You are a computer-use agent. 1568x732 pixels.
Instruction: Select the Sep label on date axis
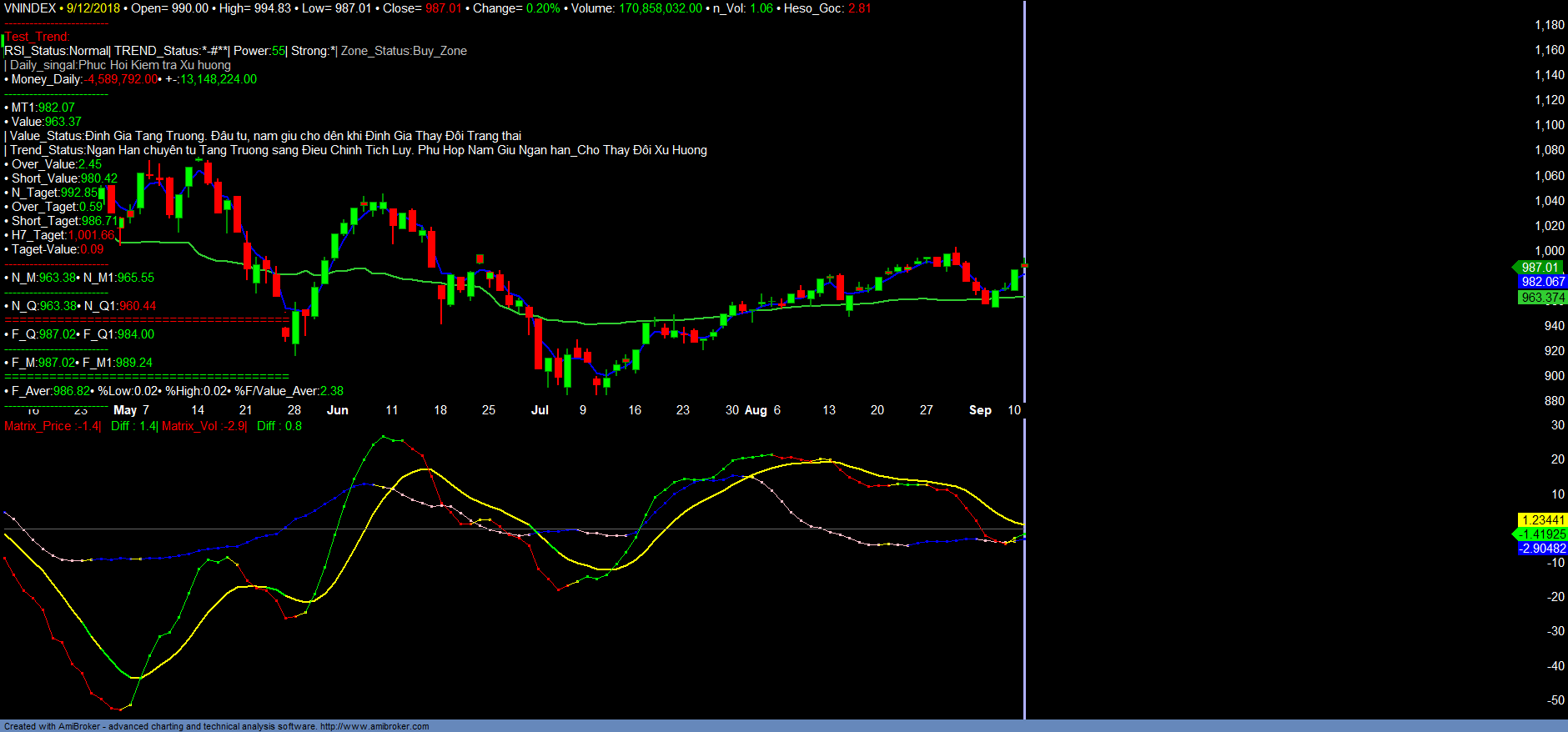pyautogui.click(x=980, y=410)
